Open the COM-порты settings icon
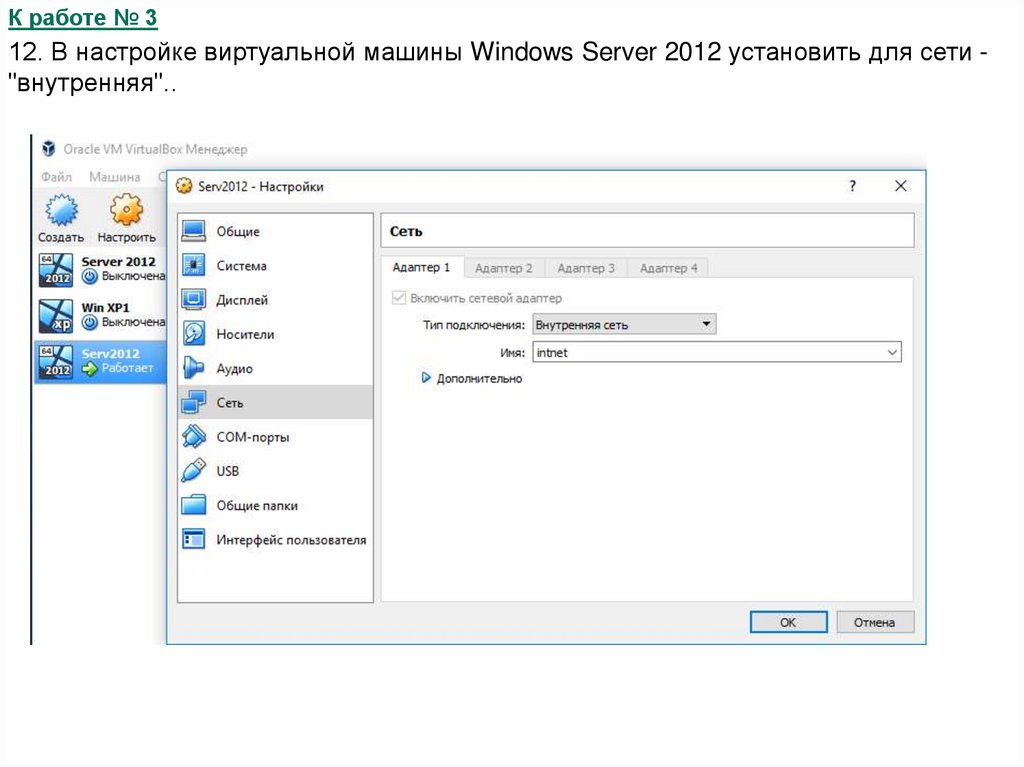The width and height of the screenshot is (1024, 767). tap(193, 437)
